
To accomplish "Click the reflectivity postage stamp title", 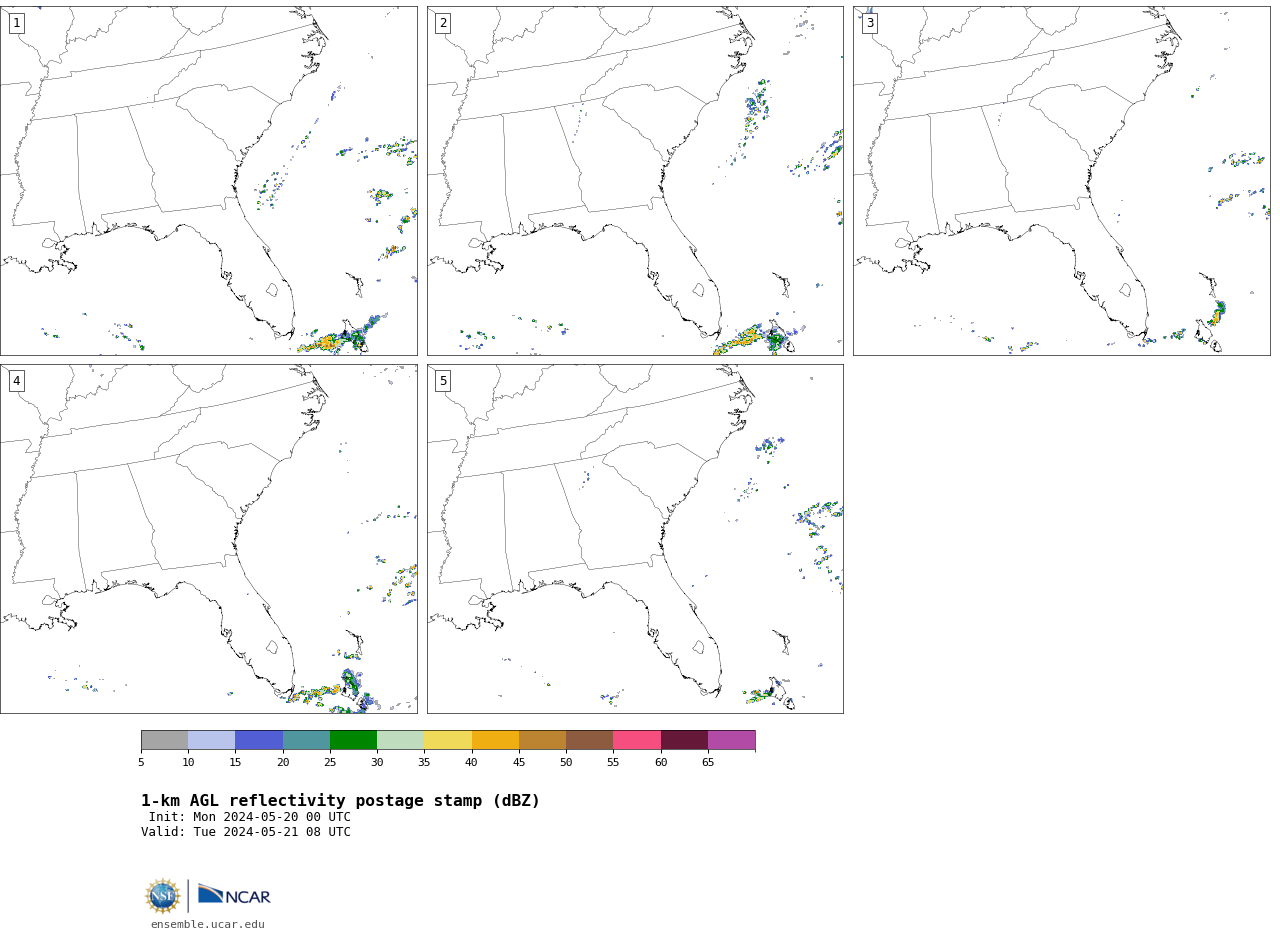I will click(x=340, y=801).
